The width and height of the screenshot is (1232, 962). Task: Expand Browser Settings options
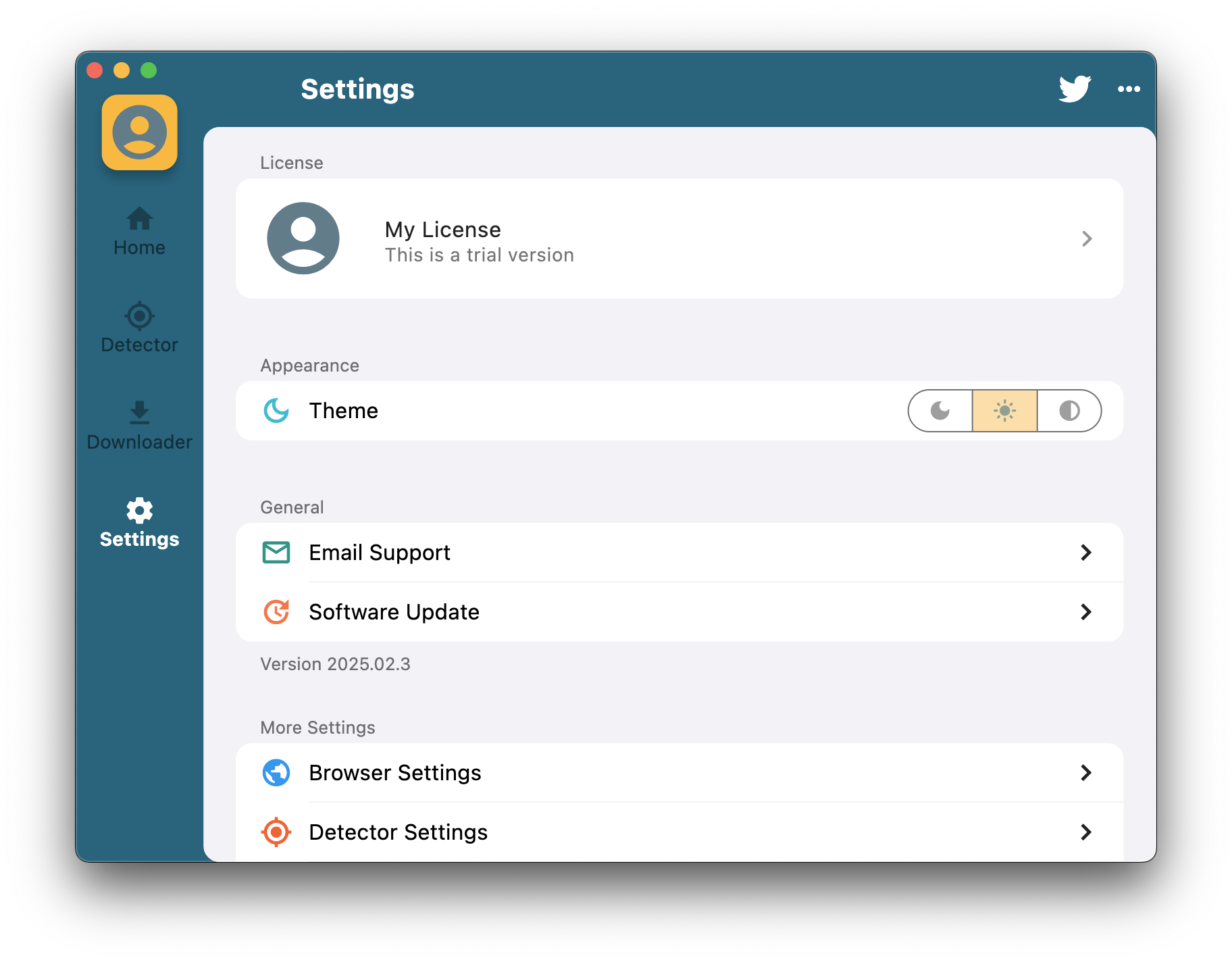(x=1086, y=772)
